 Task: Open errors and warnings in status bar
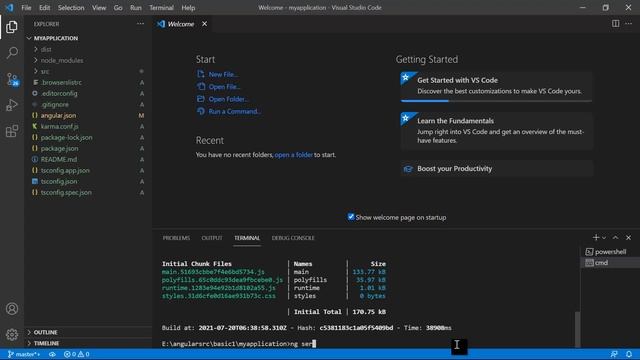76,354
